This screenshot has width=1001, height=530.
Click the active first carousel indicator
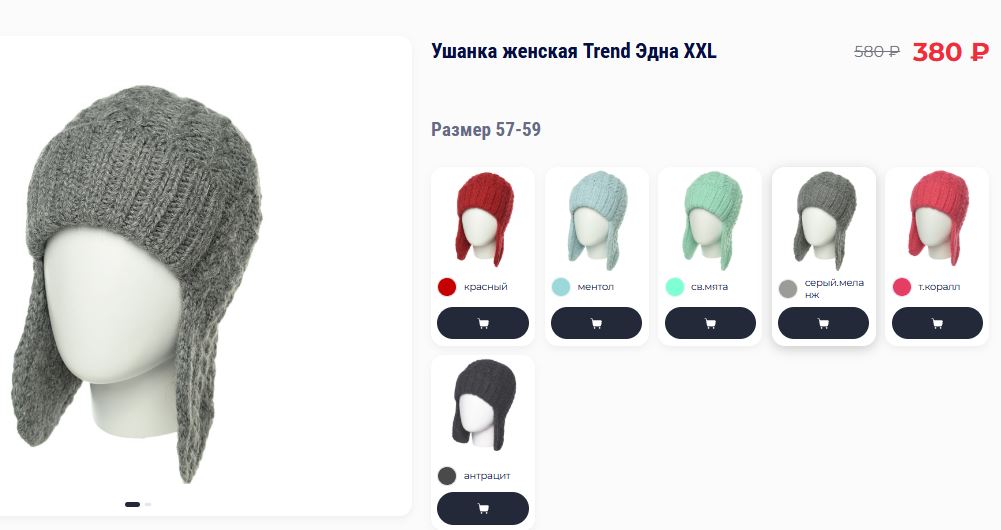click(132, 504)
